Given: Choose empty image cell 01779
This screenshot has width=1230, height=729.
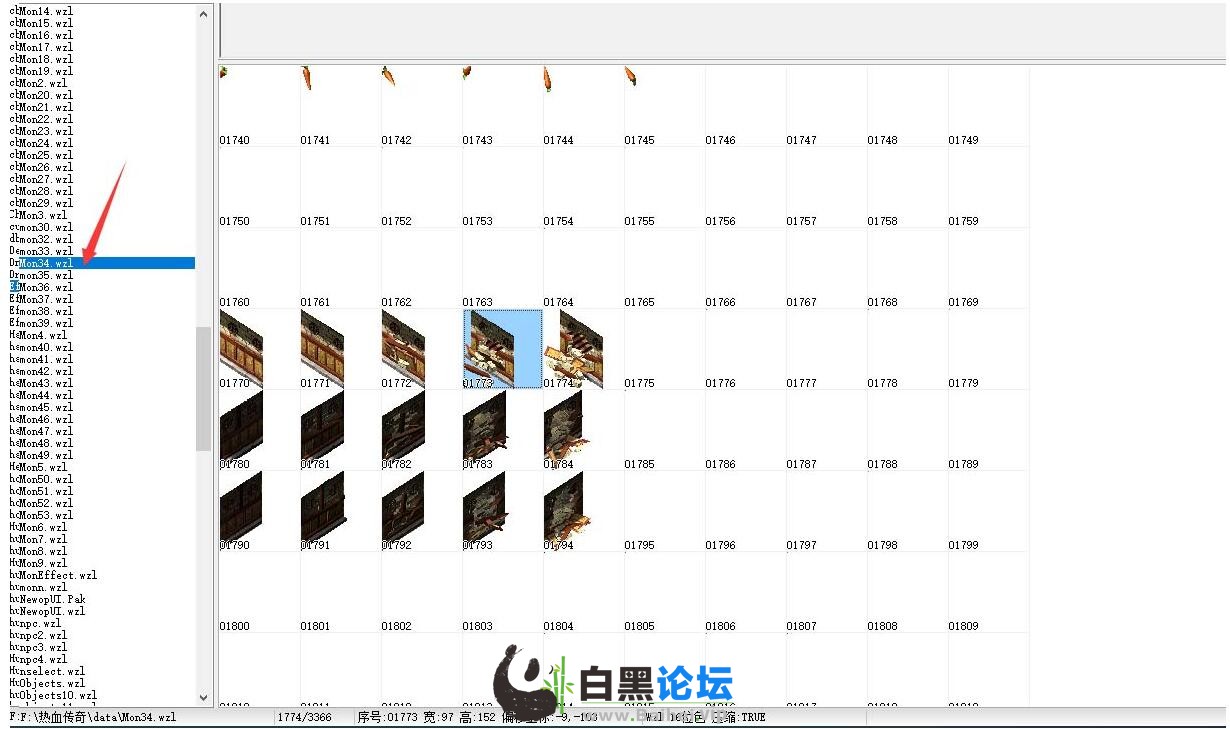Looking at the screenshot, I should click(x=988, y=349).
